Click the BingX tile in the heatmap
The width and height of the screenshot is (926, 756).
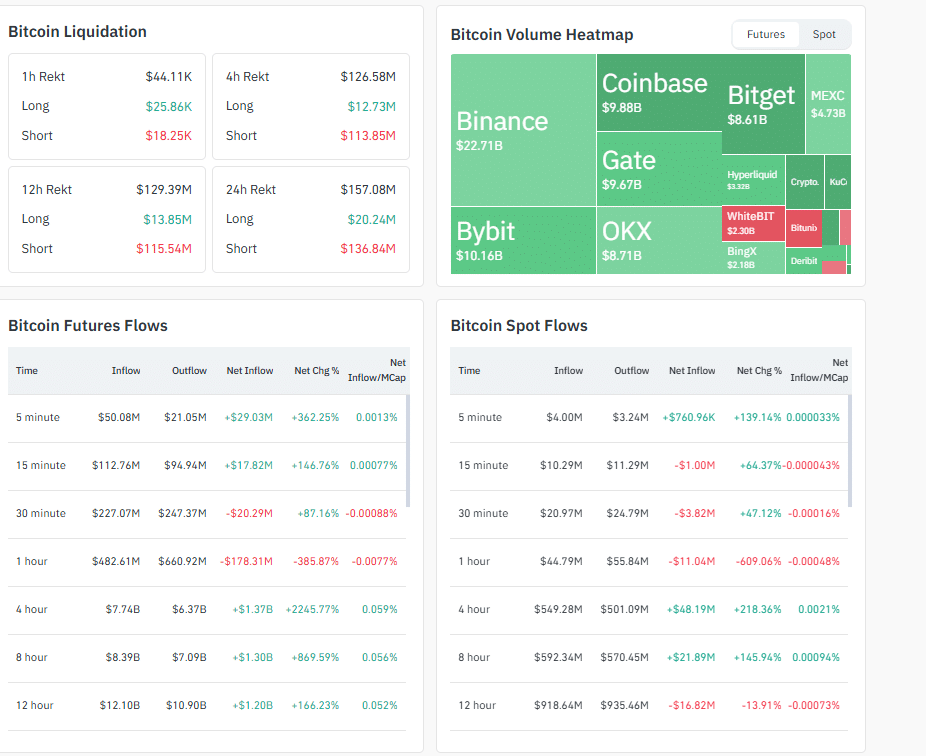[x=753, y=257]
